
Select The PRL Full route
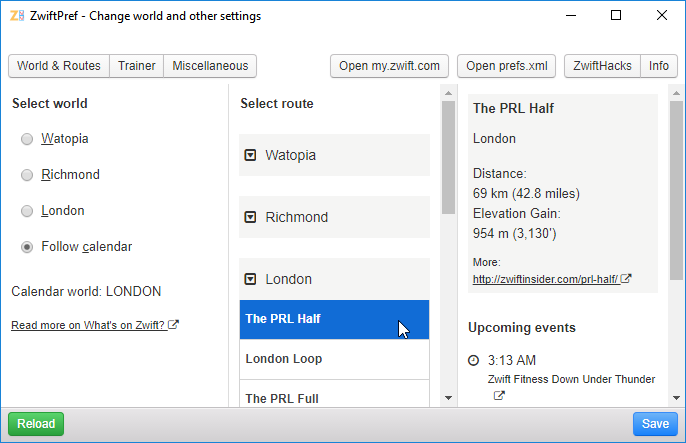click(334, 394)
